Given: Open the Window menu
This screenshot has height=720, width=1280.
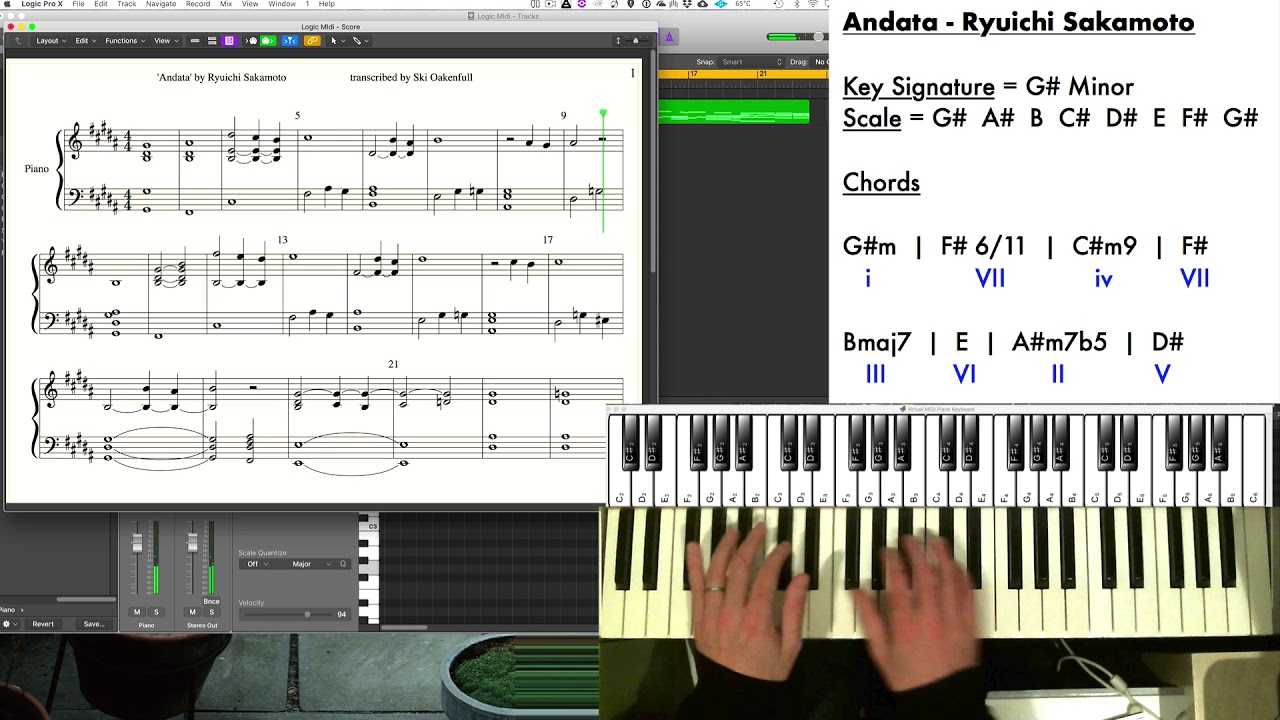Looking at the screenshot, I should coord(282,4).
